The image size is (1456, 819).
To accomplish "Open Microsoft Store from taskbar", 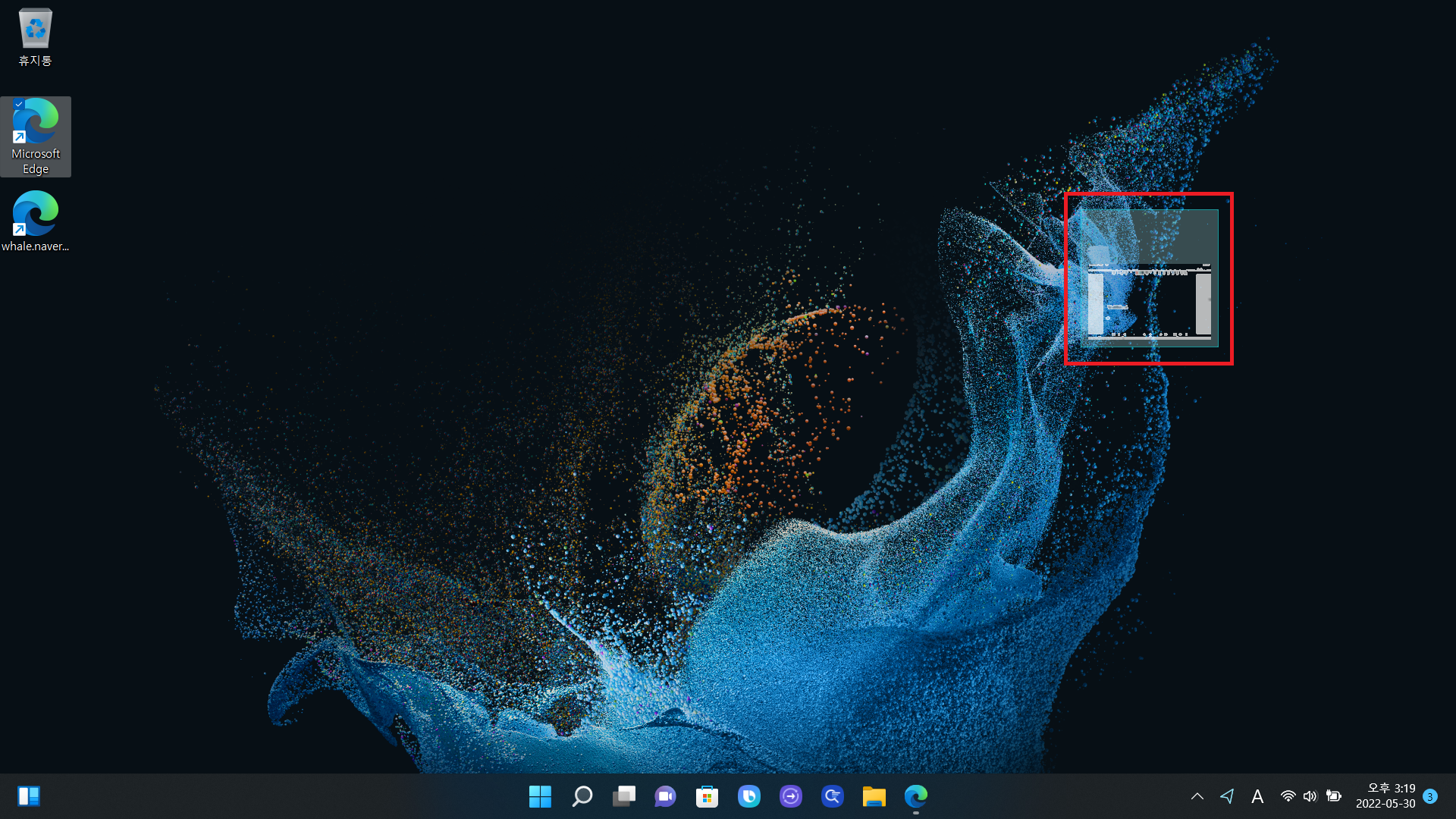I will pyautogui.click(x=707, y=796).
